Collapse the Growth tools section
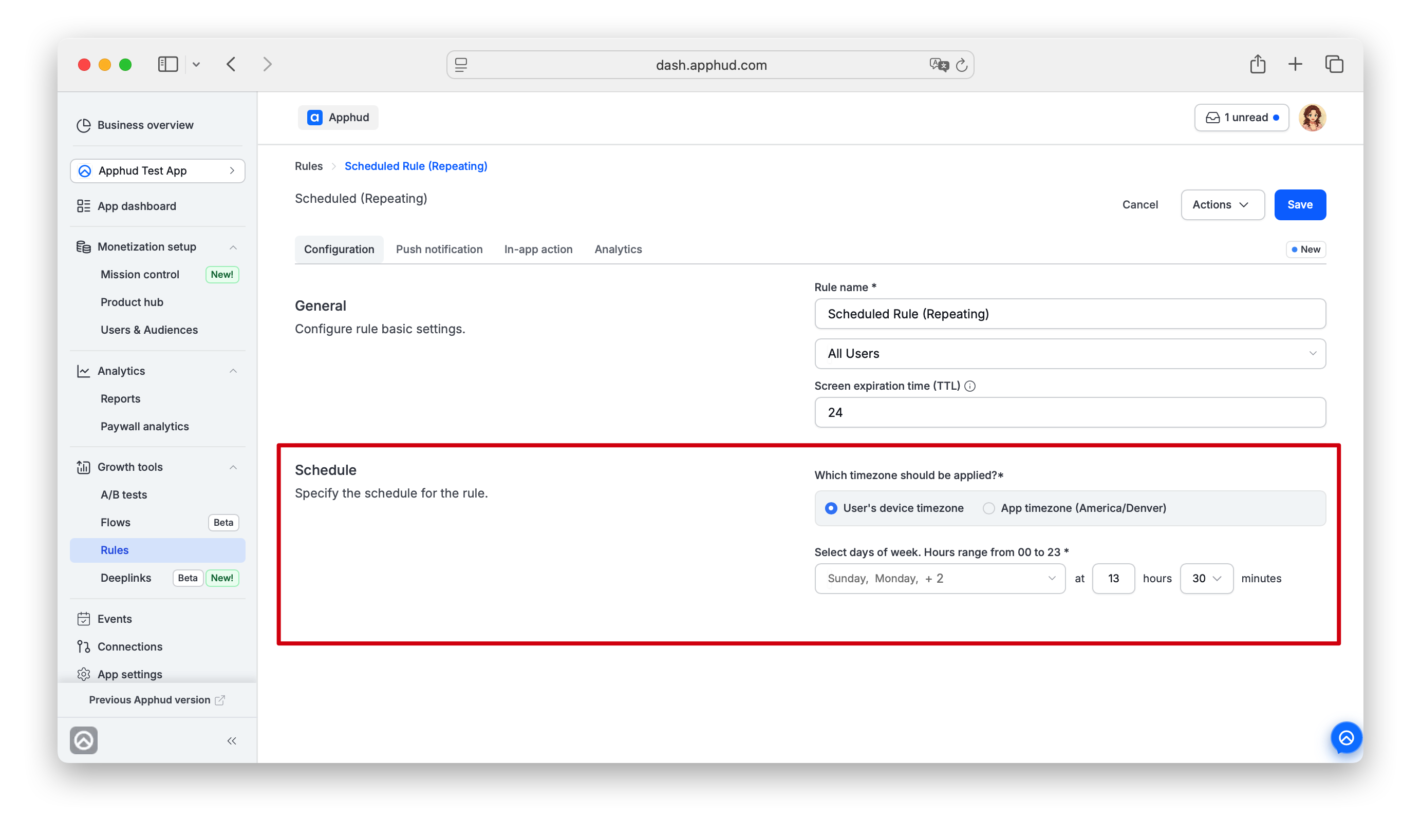The image size is (1421, 840). click(x=233, y=467)
